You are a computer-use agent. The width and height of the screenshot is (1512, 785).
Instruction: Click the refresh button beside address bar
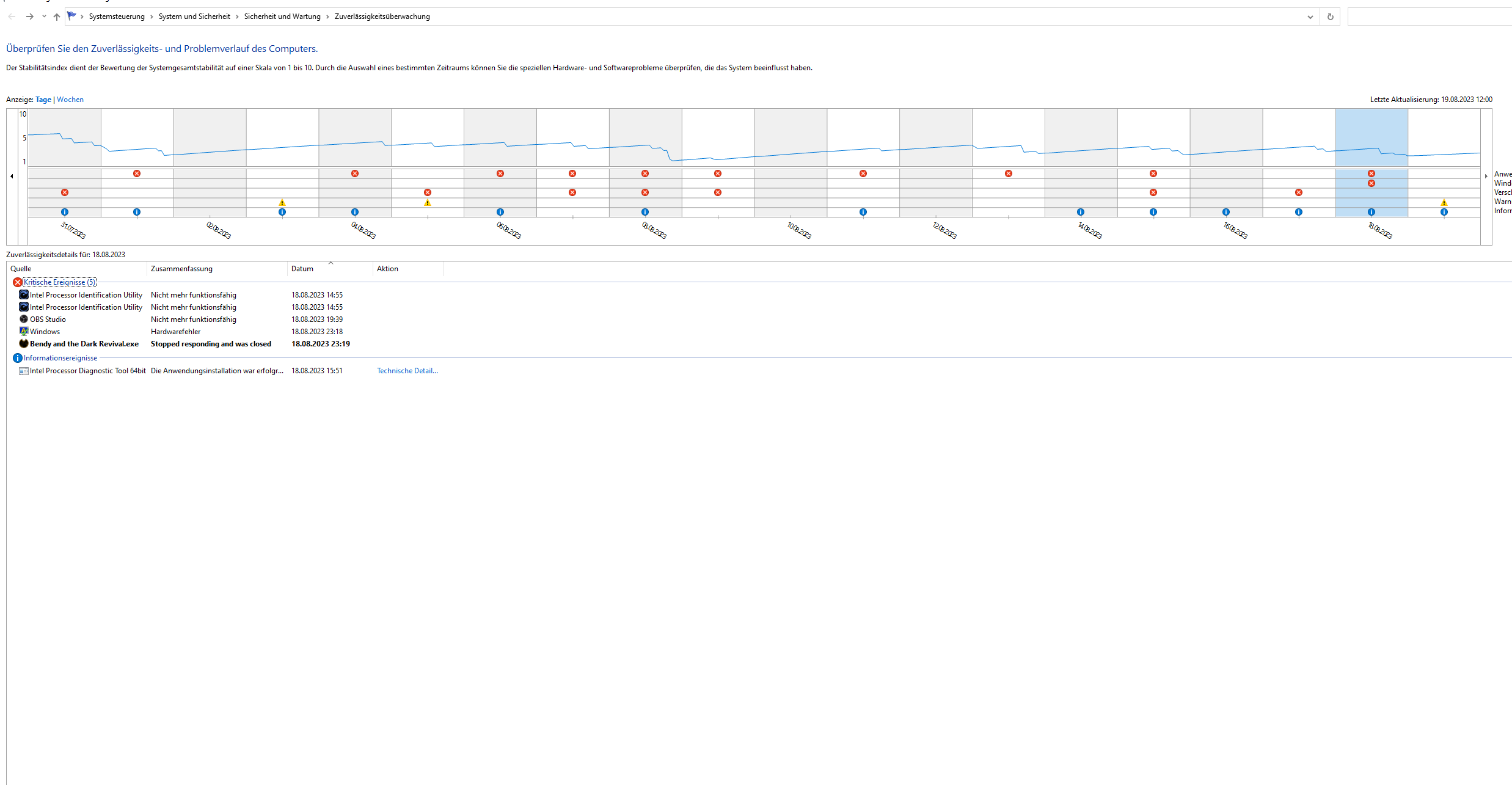coord(1330,16)
